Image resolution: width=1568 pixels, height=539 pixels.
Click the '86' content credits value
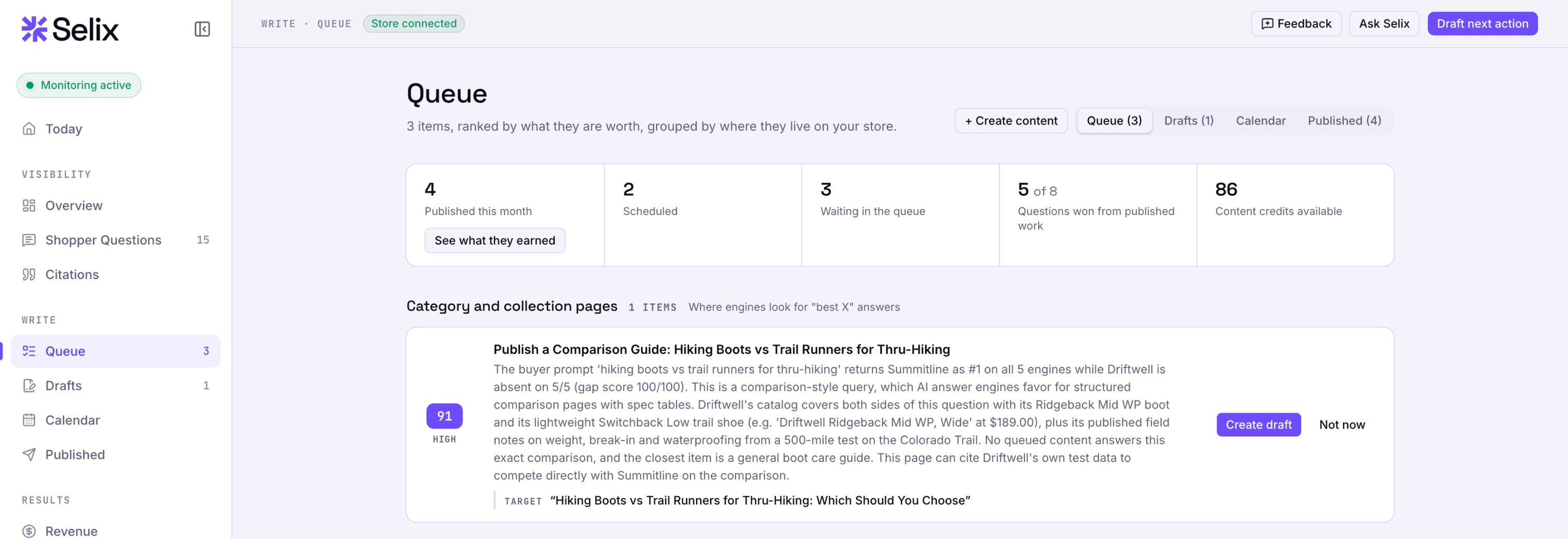pos(1226,189)
